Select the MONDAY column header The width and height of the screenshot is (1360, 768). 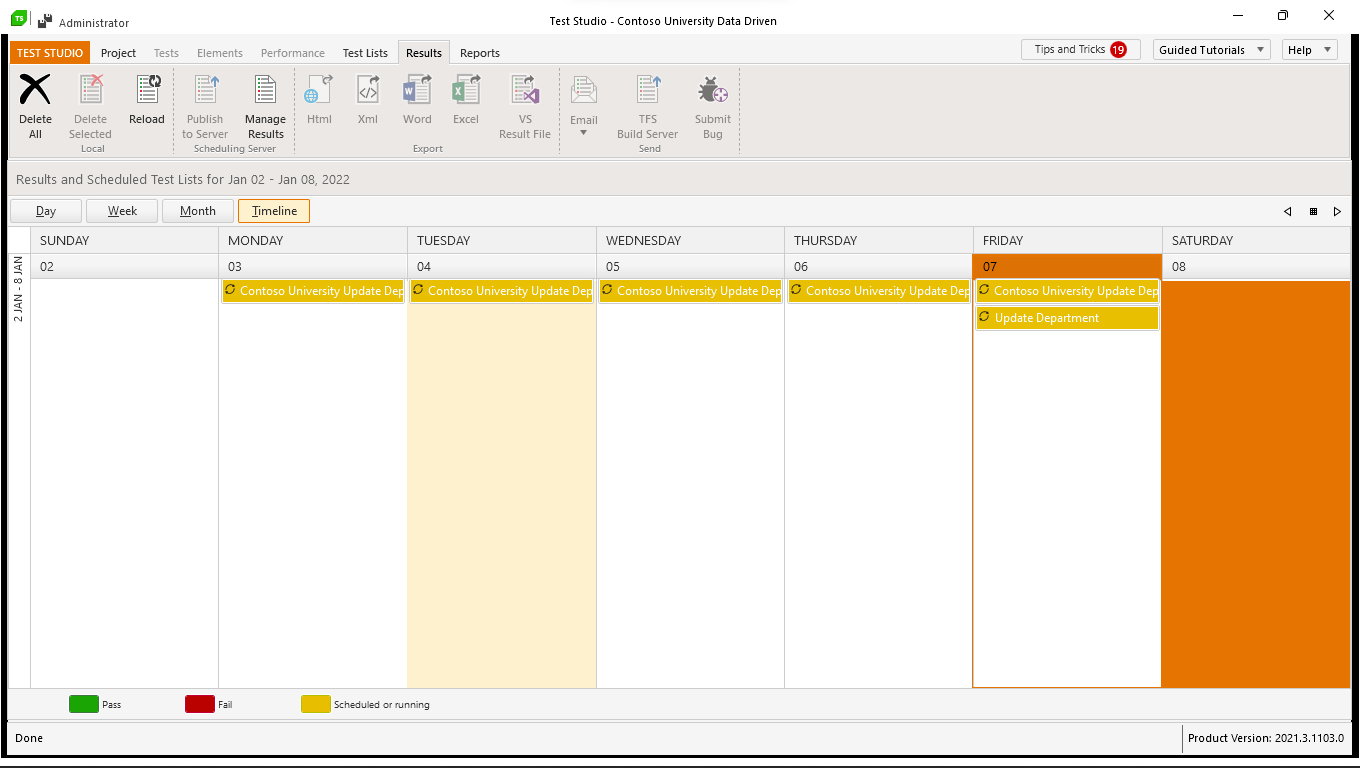313,240
